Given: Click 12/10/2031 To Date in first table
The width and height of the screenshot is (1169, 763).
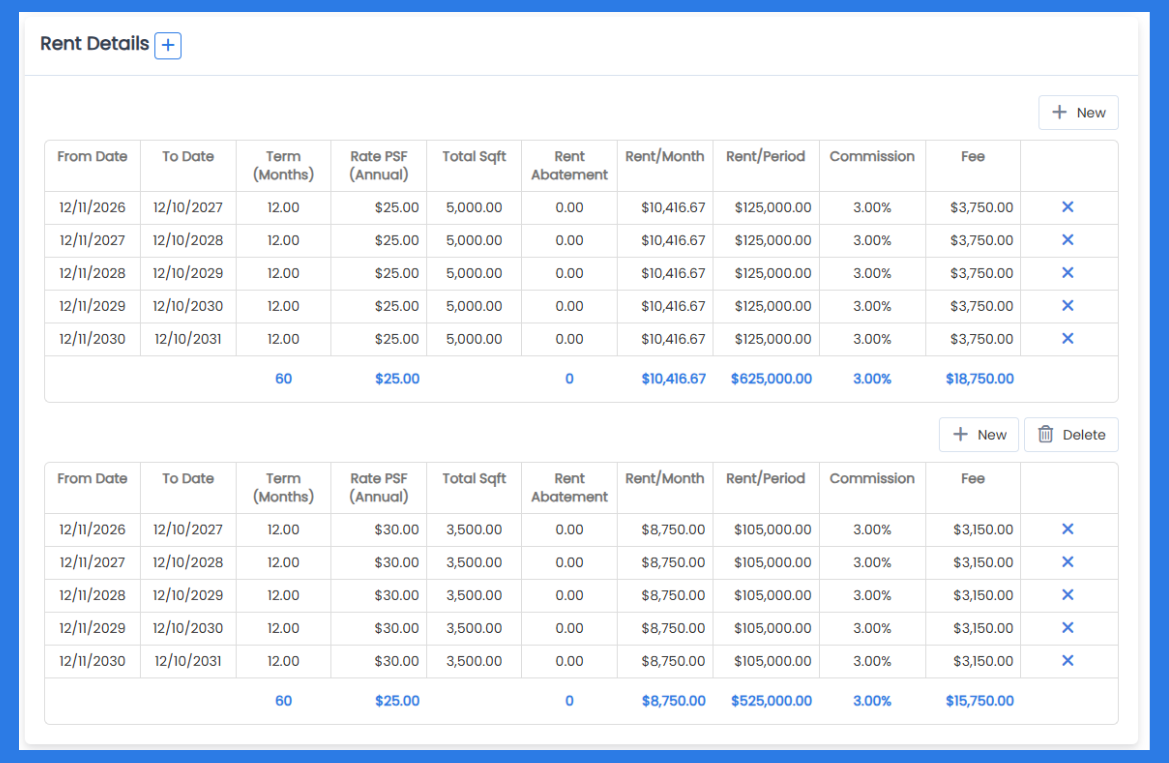Looking at the screenshot, I should (188, 339).
